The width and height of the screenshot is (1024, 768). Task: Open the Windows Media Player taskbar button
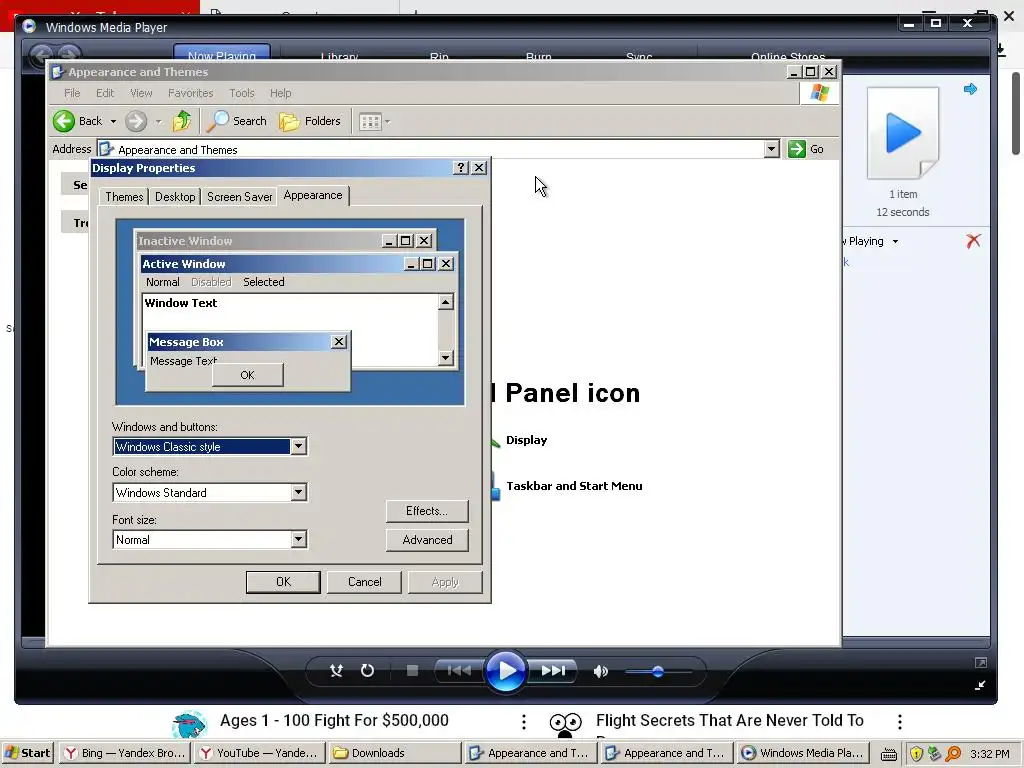click(x=805, y=753)
